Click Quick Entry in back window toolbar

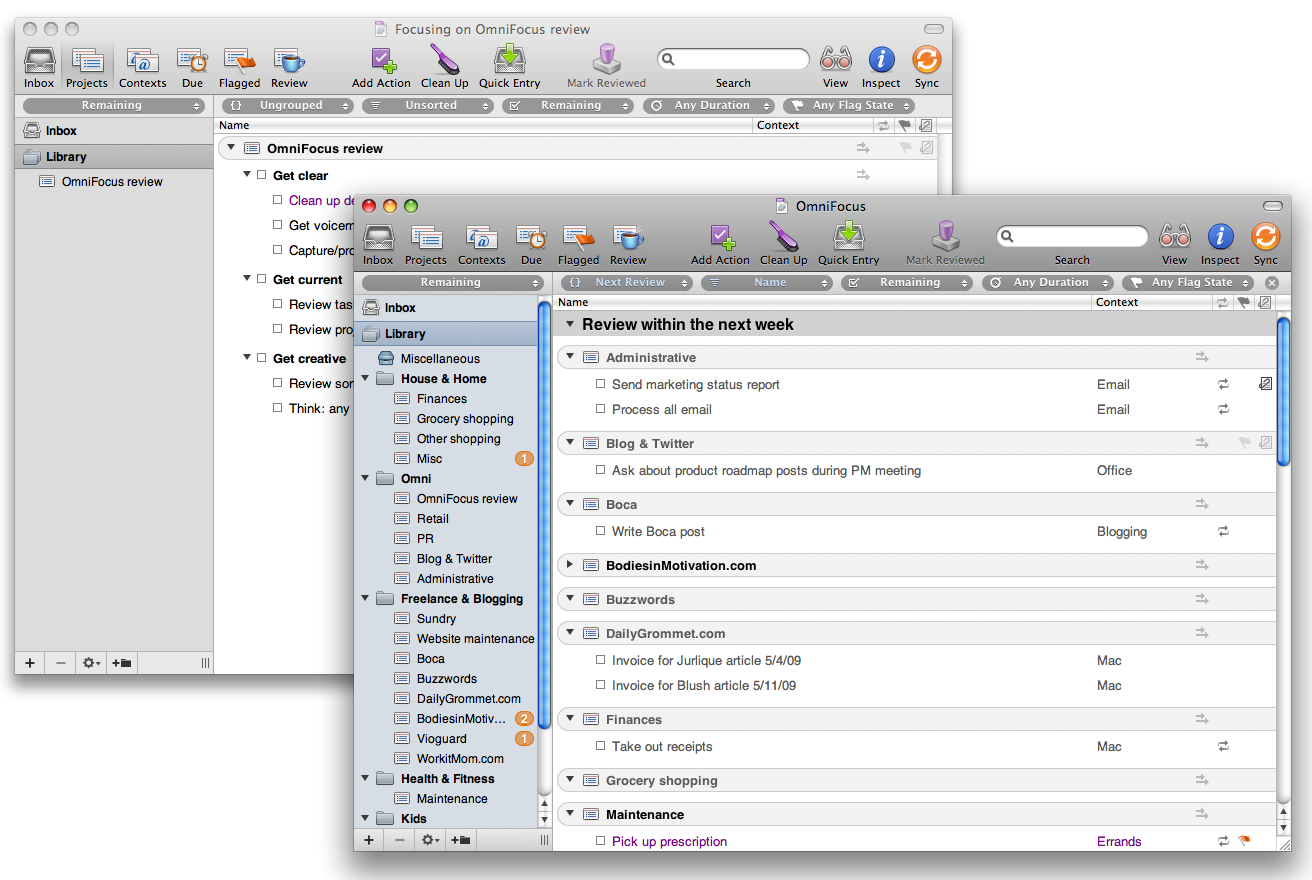point(510,66)
